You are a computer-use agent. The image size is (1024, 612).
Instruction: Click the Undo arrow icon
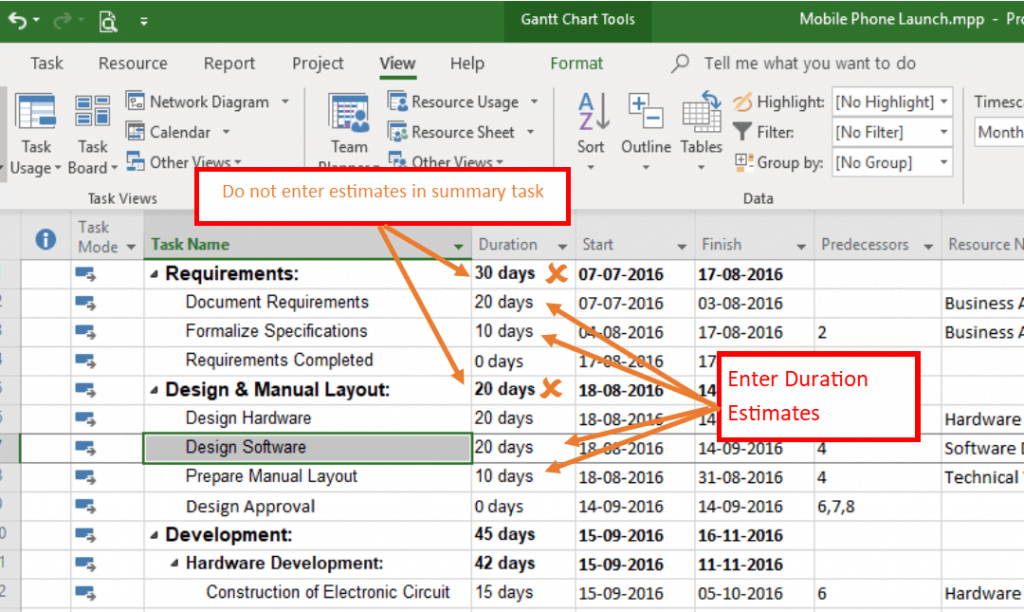pyautogui.click(x=18, y=21)
